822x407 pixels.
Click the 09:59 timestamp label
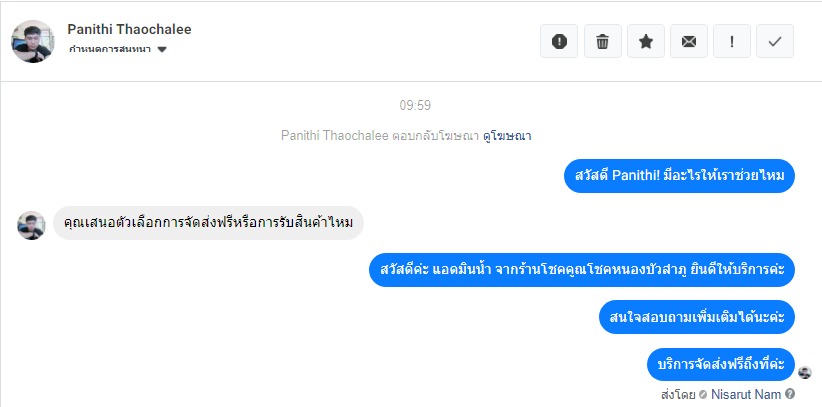point(415,105)
